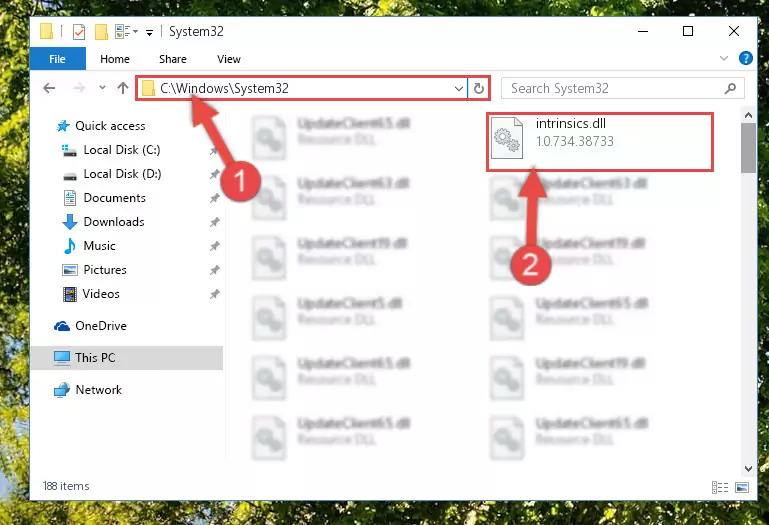Open the Music folder in the sidebar
The height and width of the screenshot is (525, 769).
point(99,246)
